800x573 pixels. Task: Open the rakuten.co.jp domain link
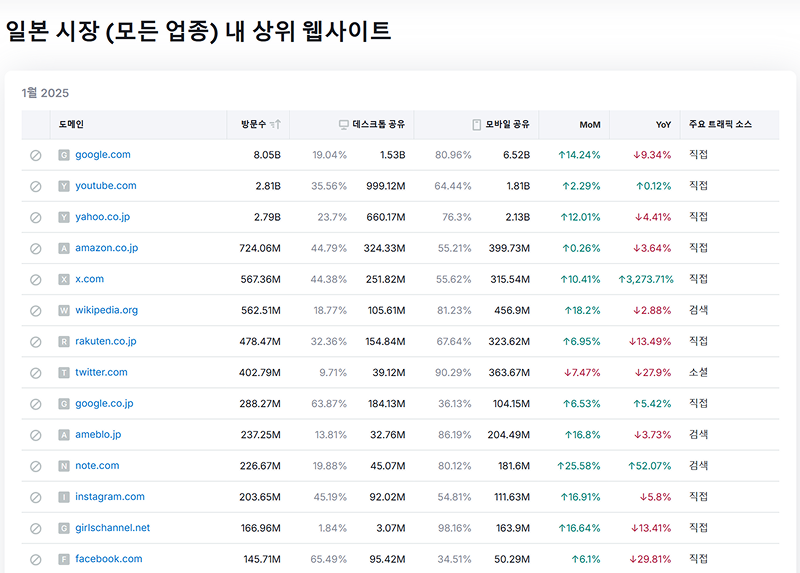click(106, 341)
